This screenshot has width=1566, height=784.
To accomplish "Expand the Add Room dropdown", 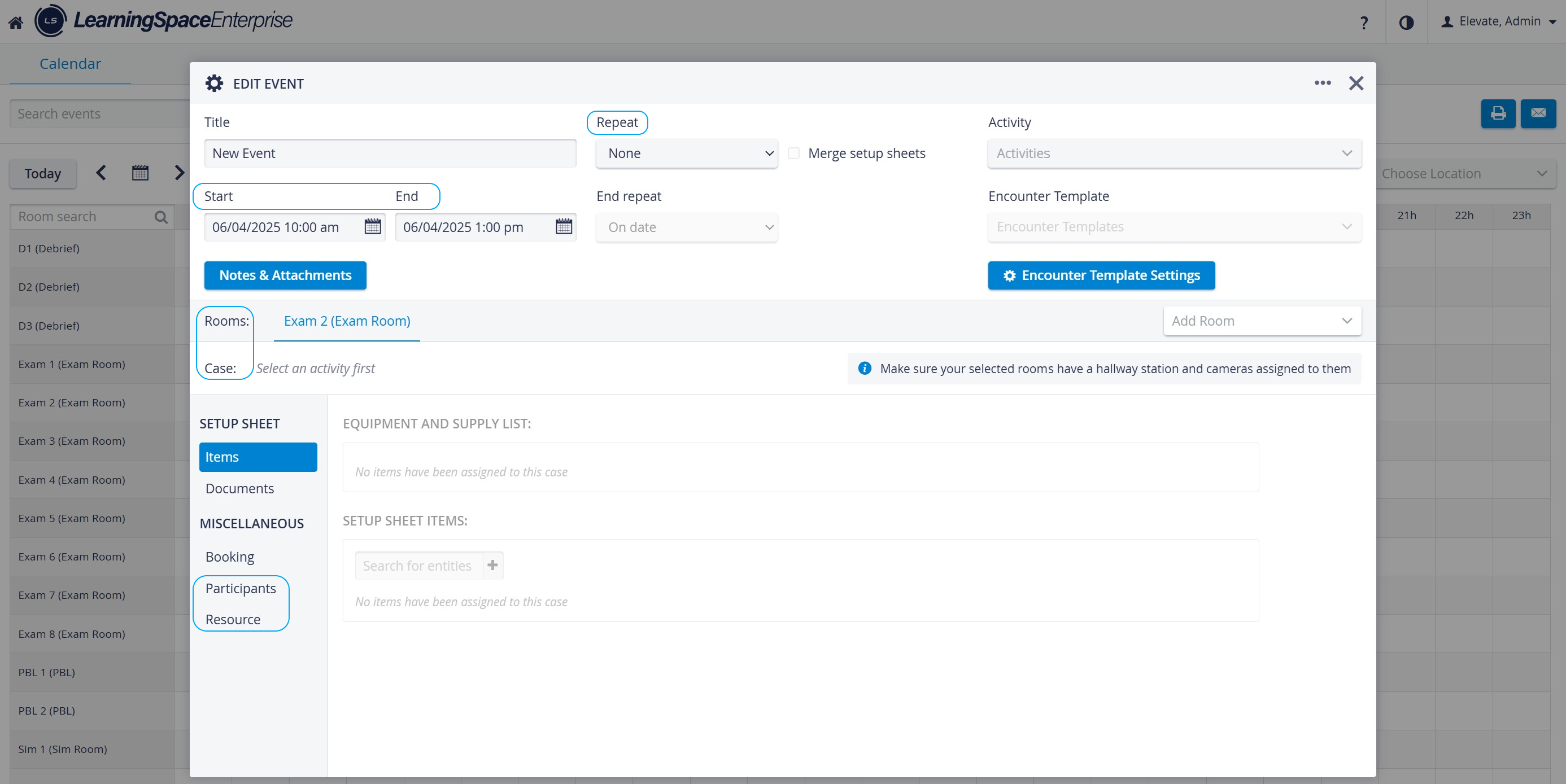I will pos(1262,321).
